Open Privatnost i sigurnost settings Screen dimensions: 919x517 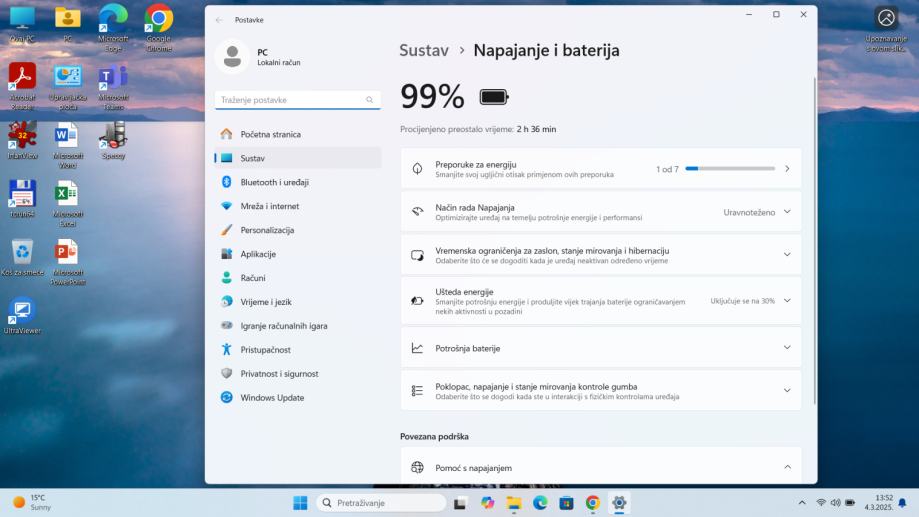[298, 373]
